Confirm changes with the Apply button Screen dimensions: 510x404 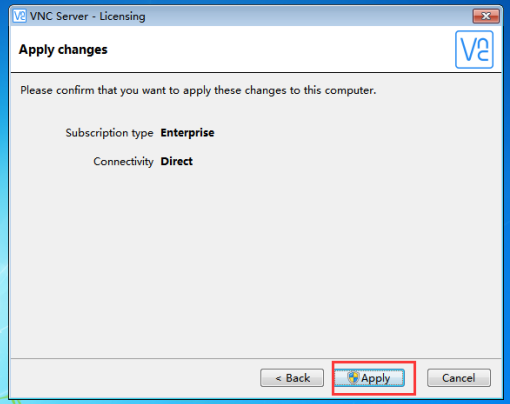click(369, 378)
